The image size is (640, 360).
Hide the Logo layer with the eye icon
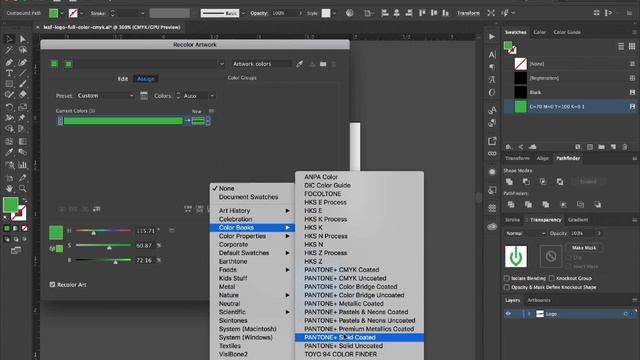tap(508, 314)
